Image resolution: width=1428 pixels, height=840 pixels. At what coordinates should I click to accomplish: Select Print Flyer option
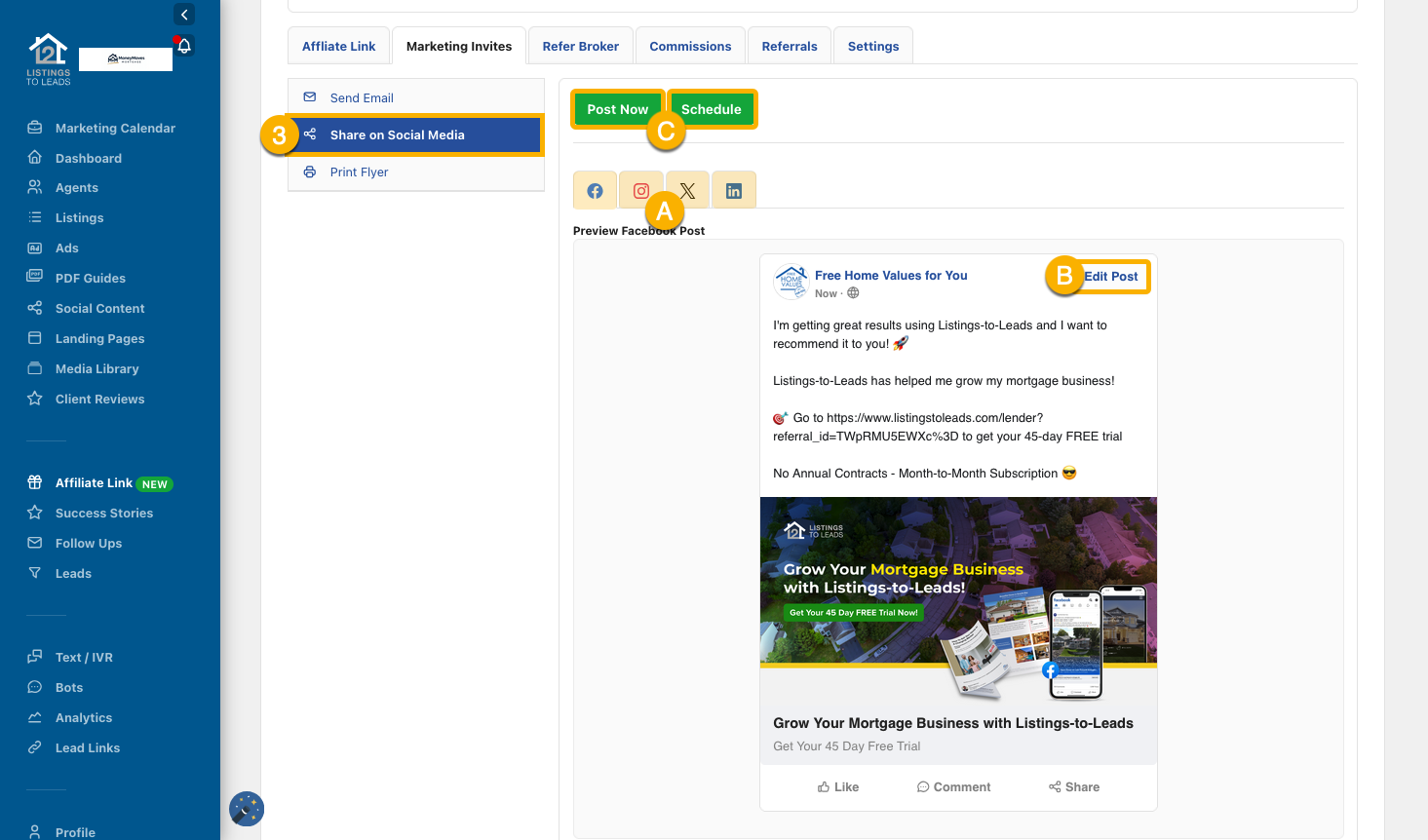pos(359,172)
